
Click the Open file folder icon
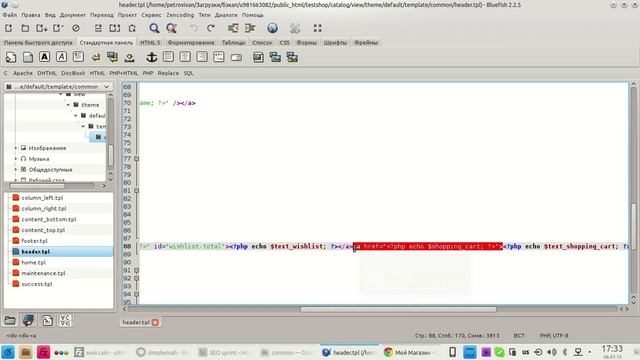[25, 28]
